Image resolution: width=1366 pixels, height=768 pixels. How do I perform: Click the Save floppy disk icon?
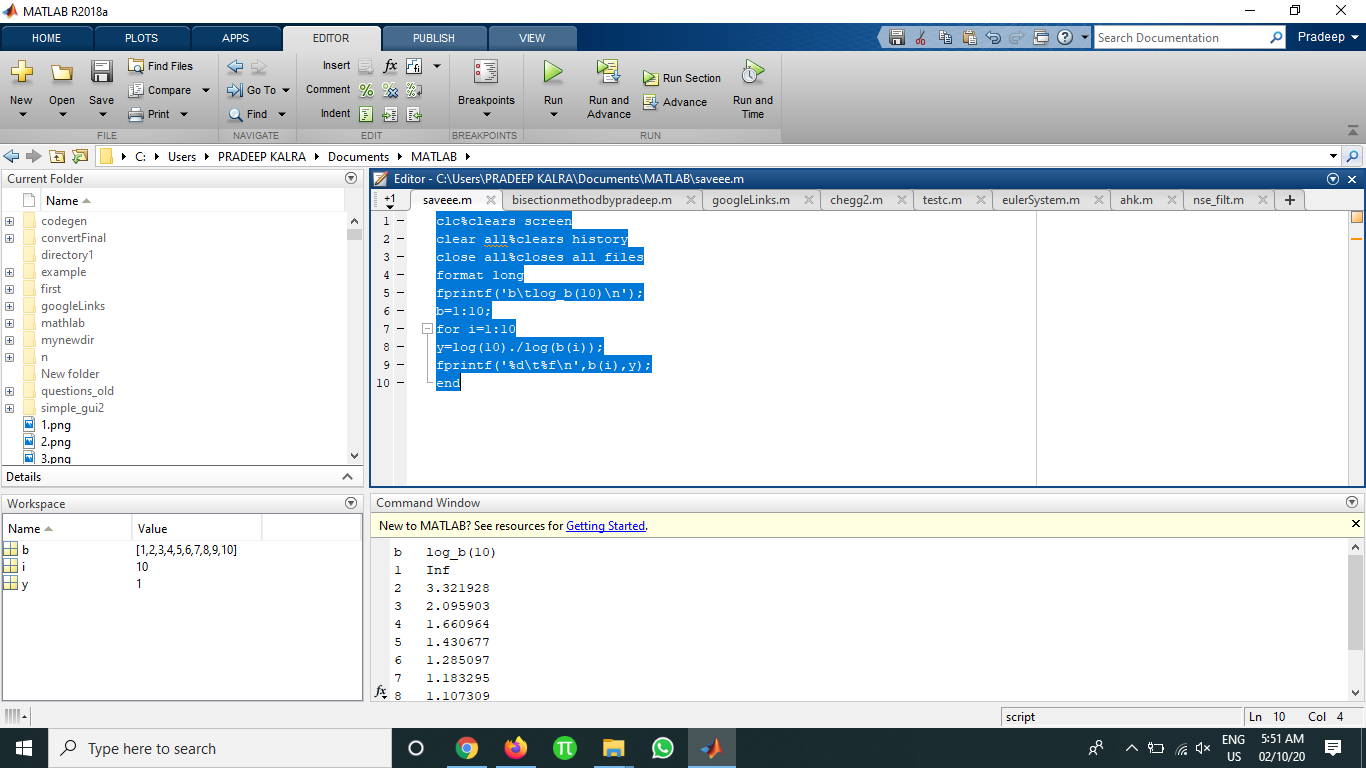[101, 72]
